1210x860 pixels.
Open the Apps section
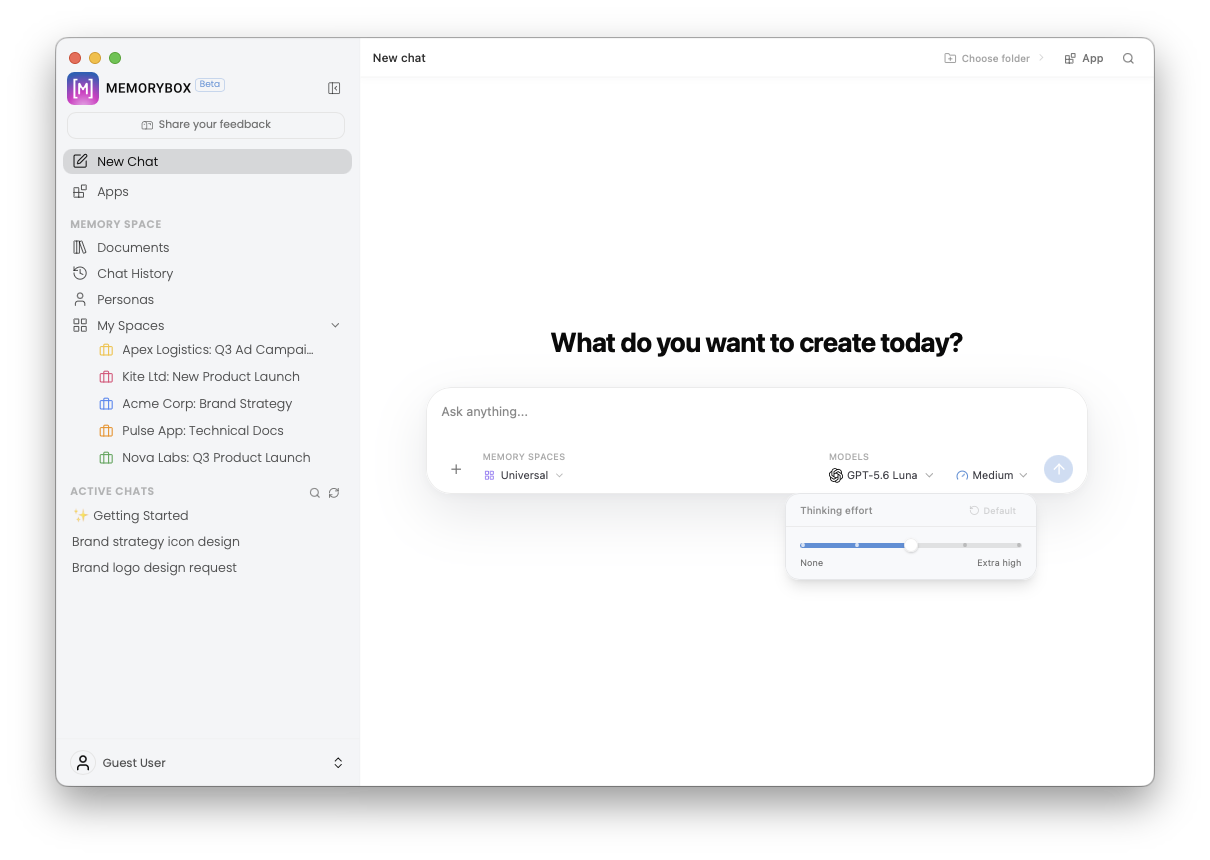(x=207, y=192)
